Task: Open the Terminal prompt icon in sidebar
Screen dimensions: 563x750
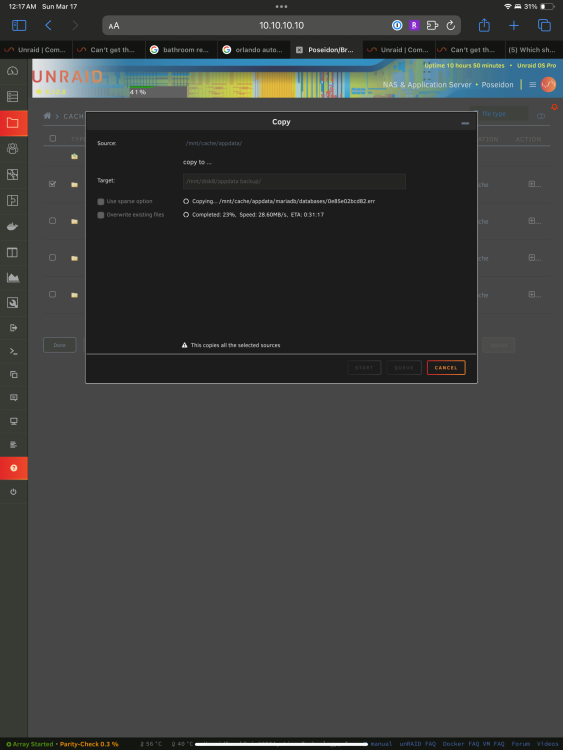Action: tap(13, 351)
